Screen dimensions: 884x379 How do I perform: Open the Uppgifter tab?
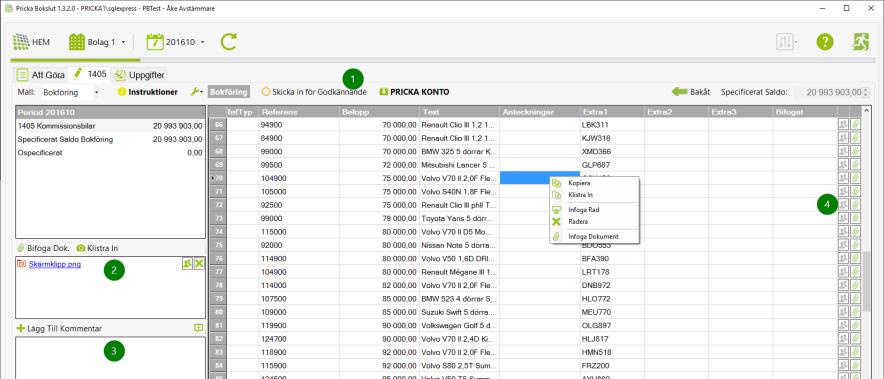tap(140, 74)
